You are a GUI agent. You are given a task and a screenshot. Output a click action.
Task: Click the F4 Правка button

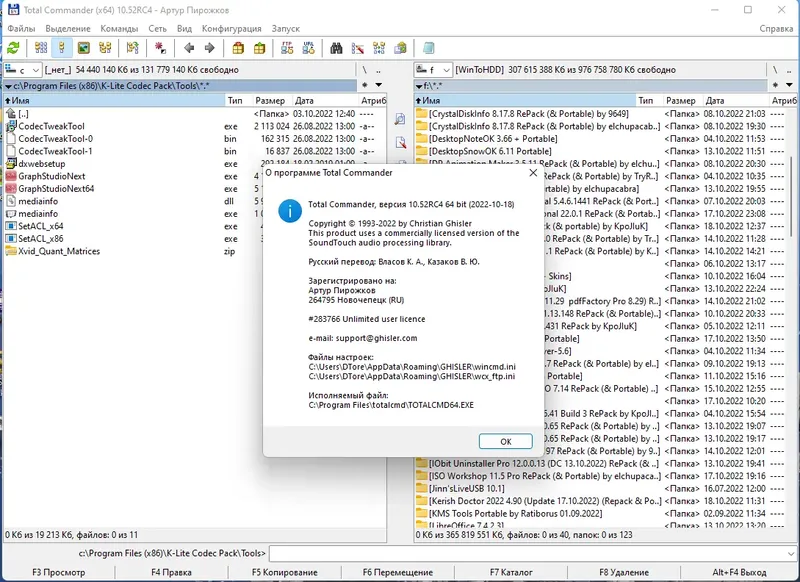coord(171,572)
